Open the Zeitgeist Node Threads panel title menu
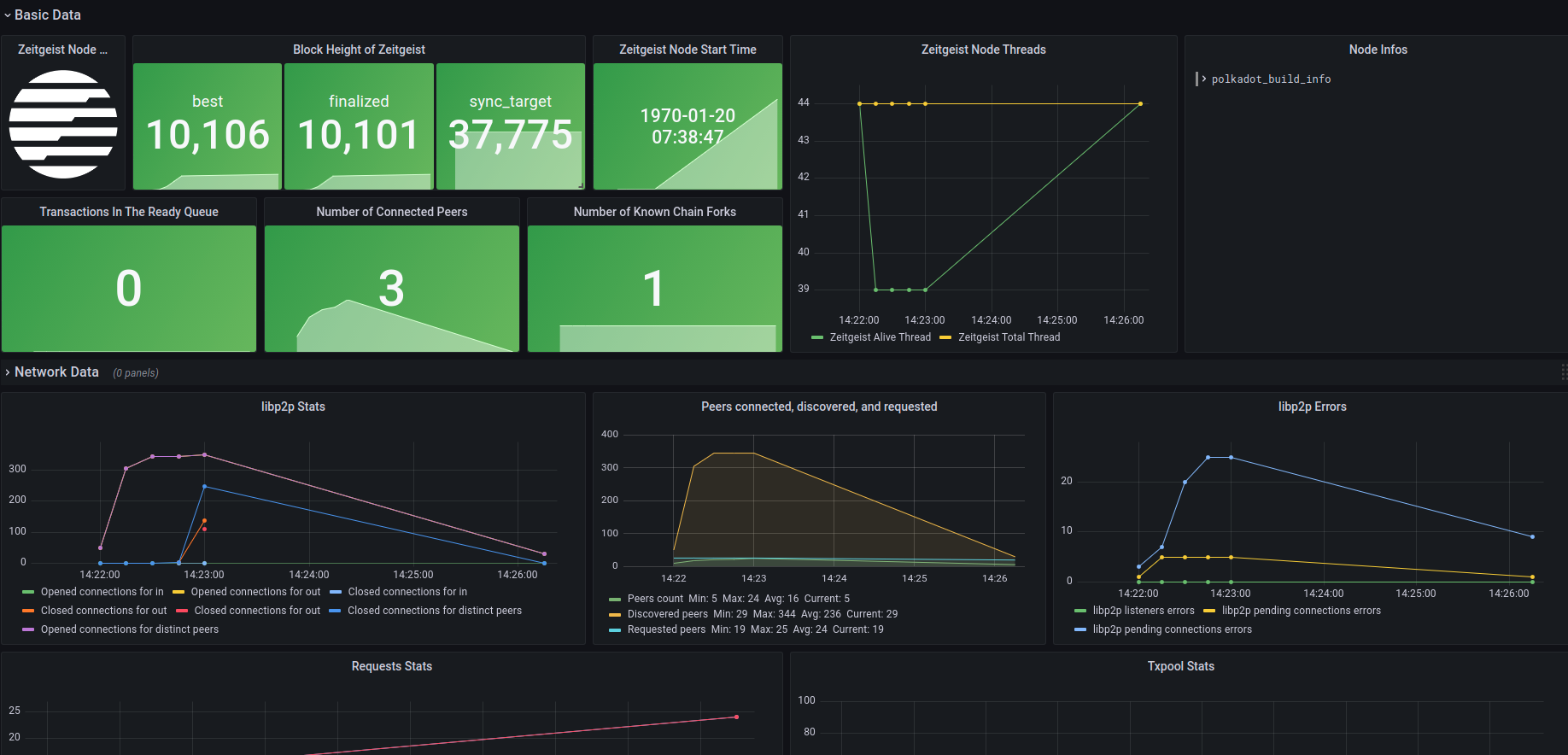 [983, 50]
